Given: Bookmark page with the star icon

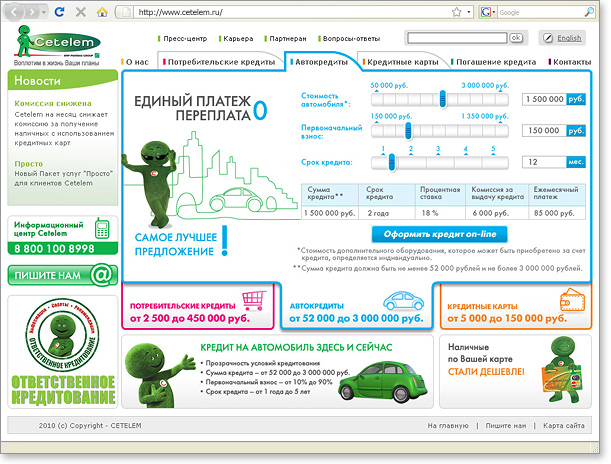Looking at the screenshot, I should 457,12.
